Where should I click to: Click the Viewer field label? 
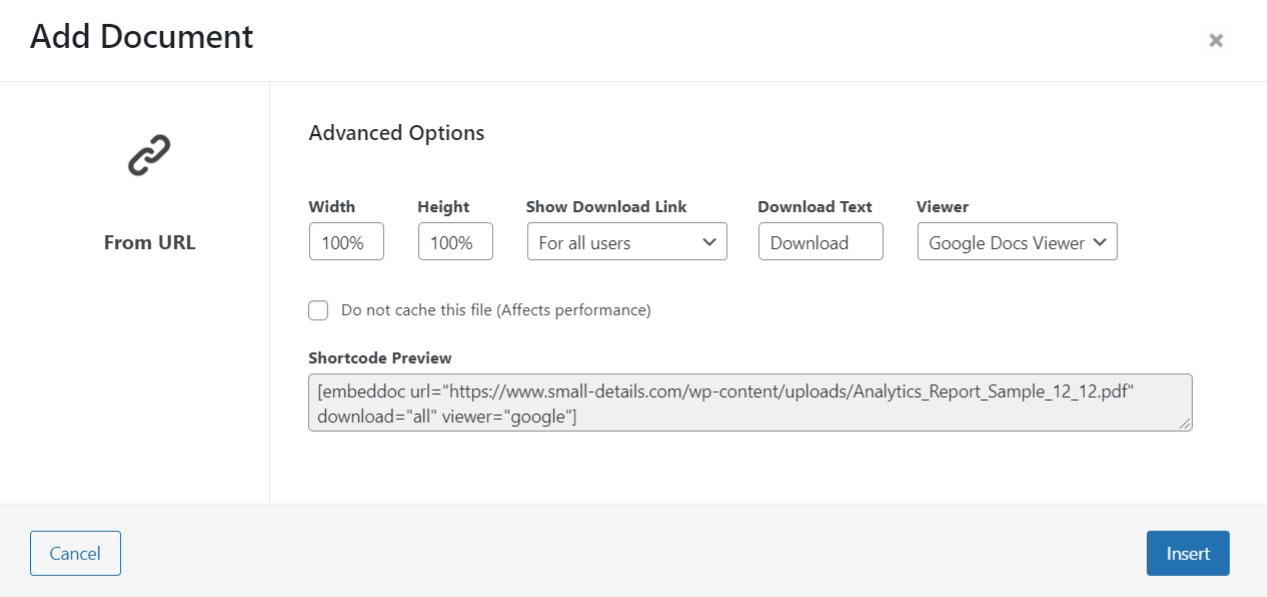coord(942,207)
